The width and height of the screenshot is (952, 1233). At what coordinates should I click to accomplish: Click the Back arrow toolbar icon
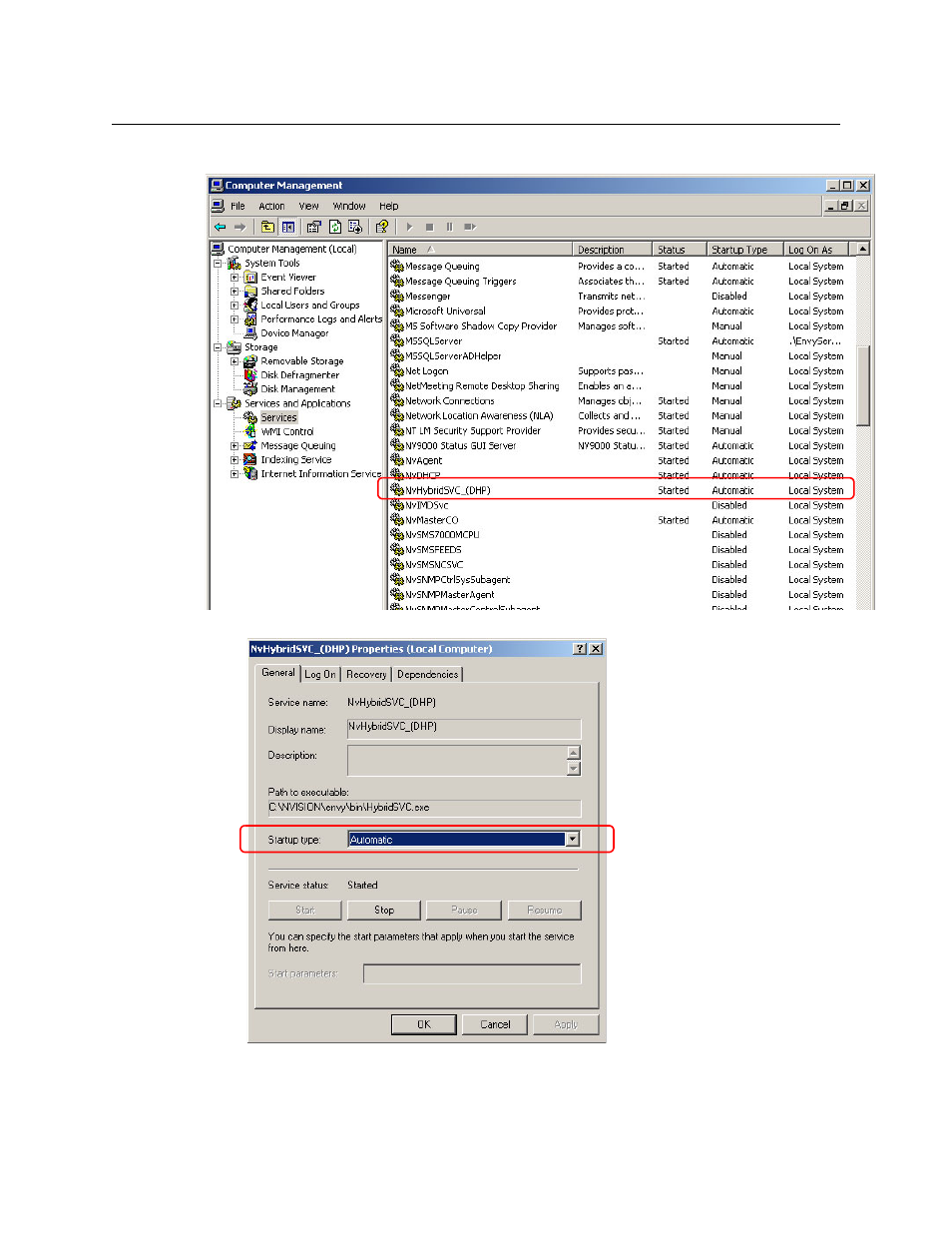click(x=220, y=227)
